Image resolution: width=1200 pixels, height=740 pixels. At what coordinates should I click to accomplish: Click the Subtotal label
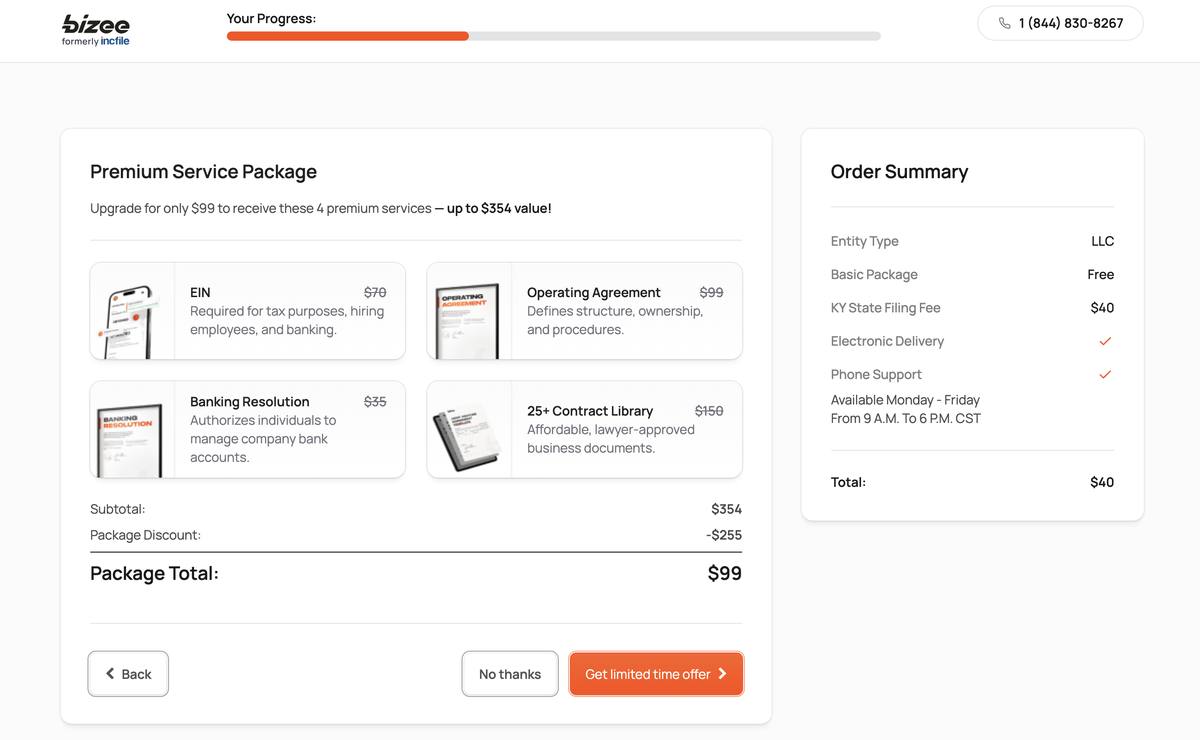point(117,509)
